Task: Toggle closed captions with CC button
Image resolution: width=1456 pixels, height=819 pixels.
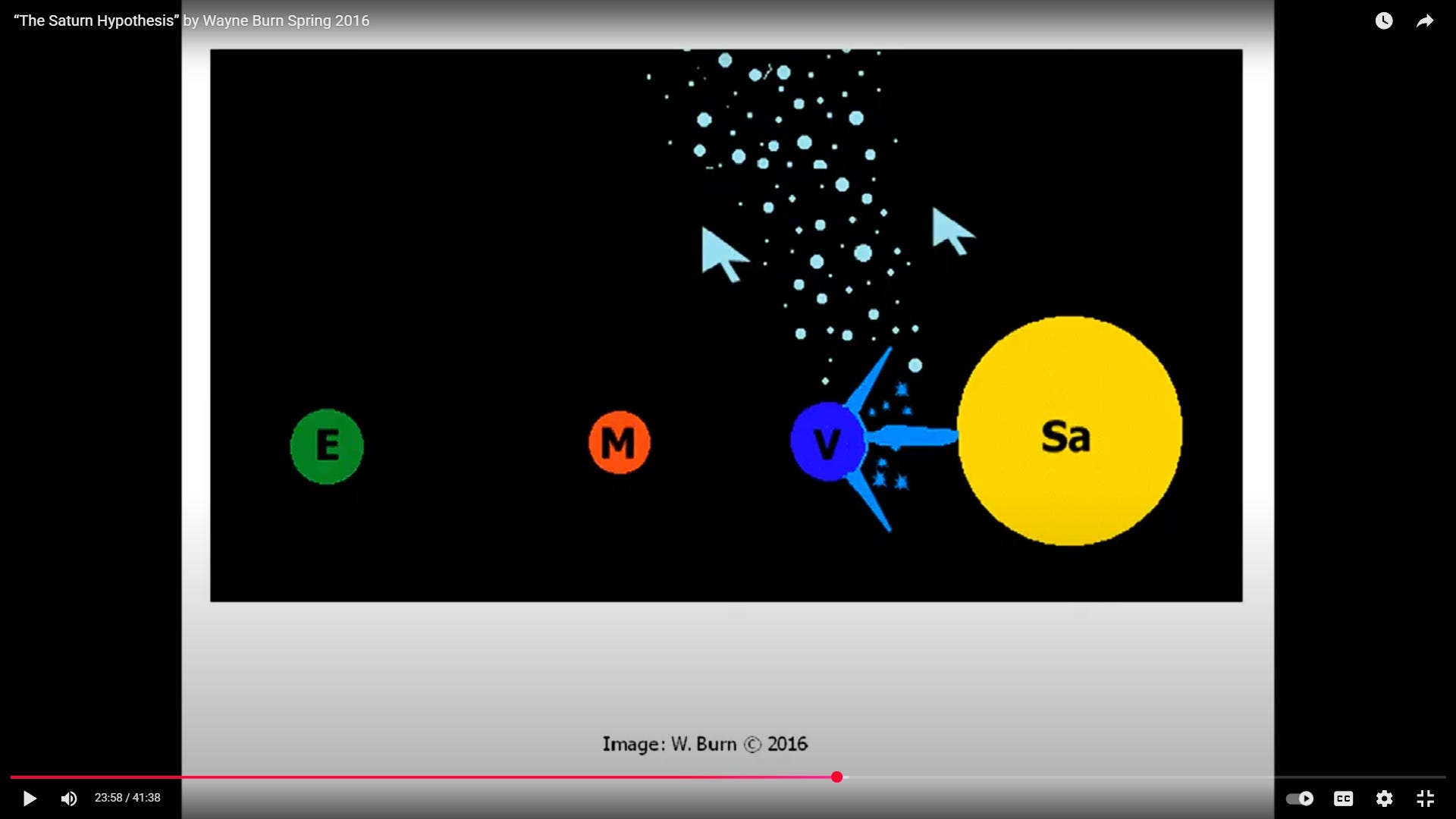Action: click(x=1343, y=799)
